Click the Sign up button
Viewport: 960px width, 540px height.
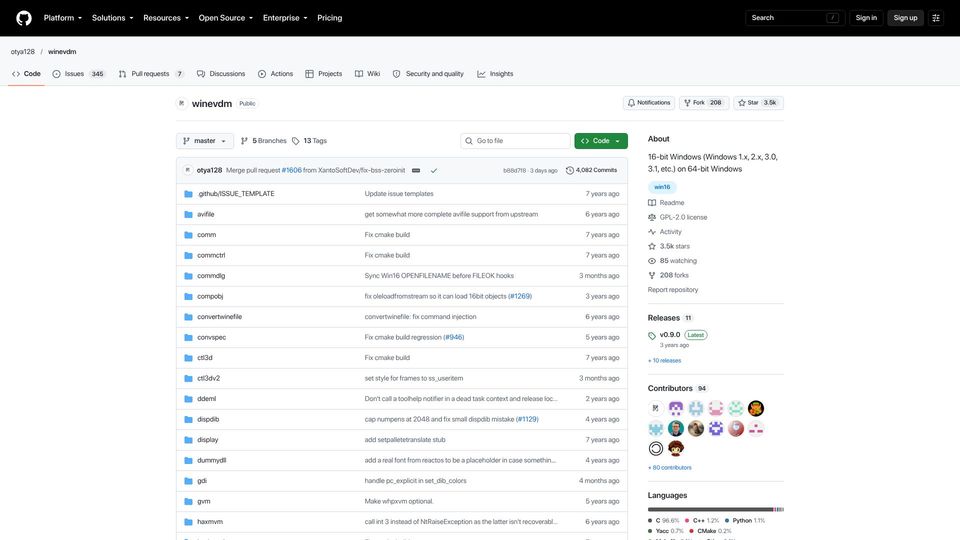click(x=905, y=18)
